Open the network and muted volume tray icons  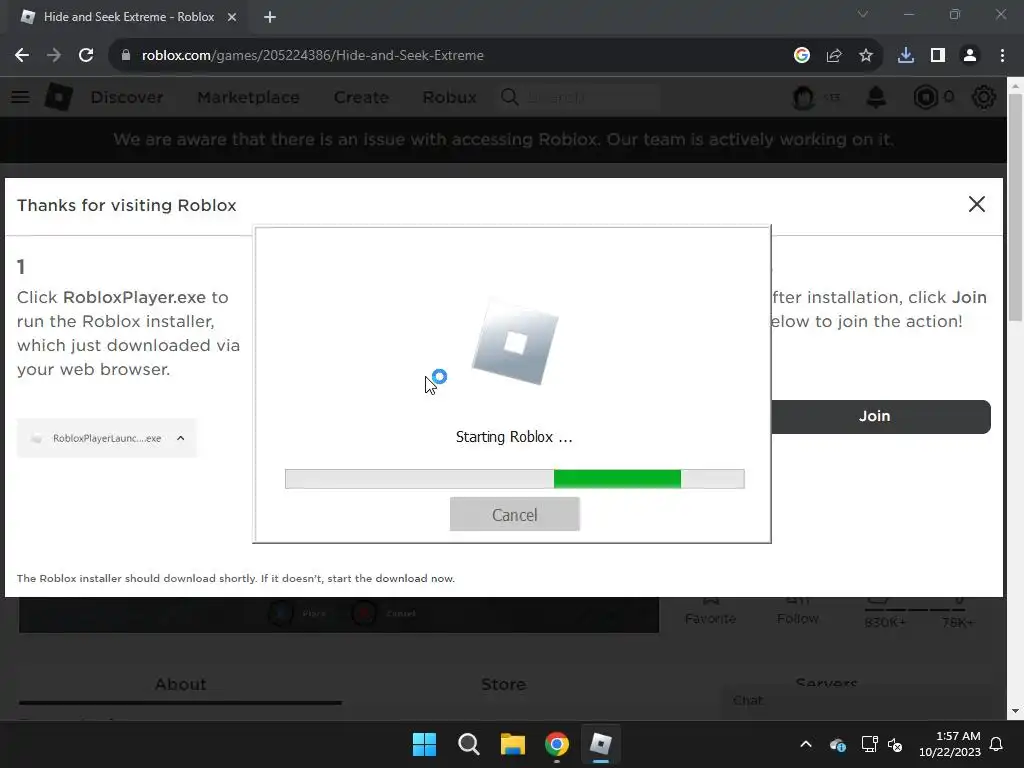tap(882, 744)
